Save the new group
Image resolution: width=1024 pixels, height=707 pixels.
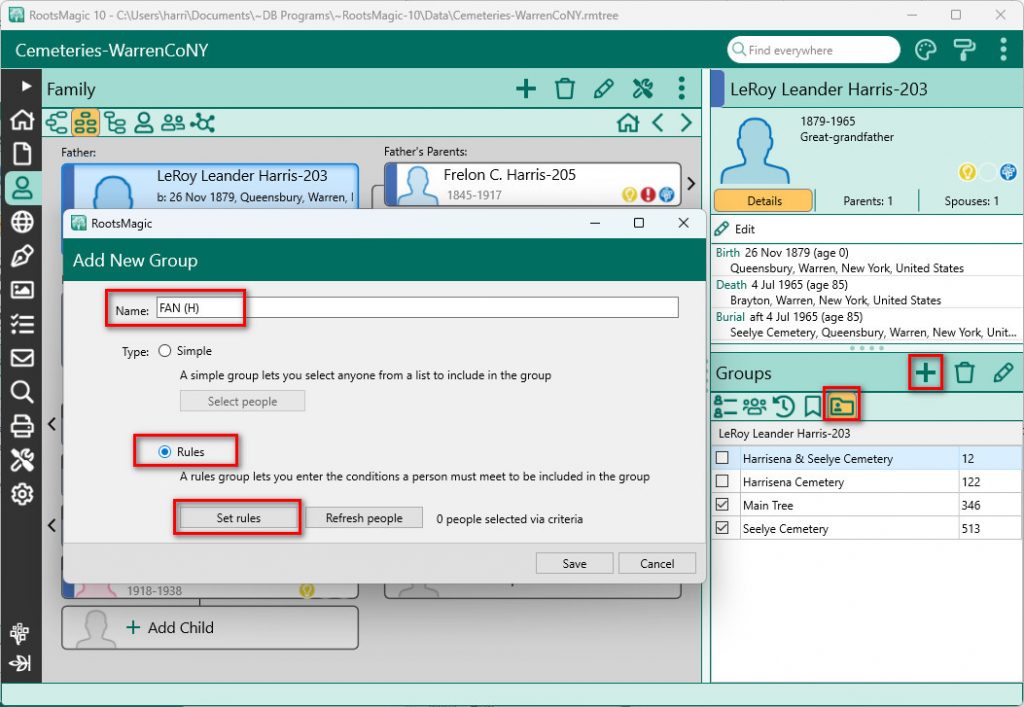(574, 563)
